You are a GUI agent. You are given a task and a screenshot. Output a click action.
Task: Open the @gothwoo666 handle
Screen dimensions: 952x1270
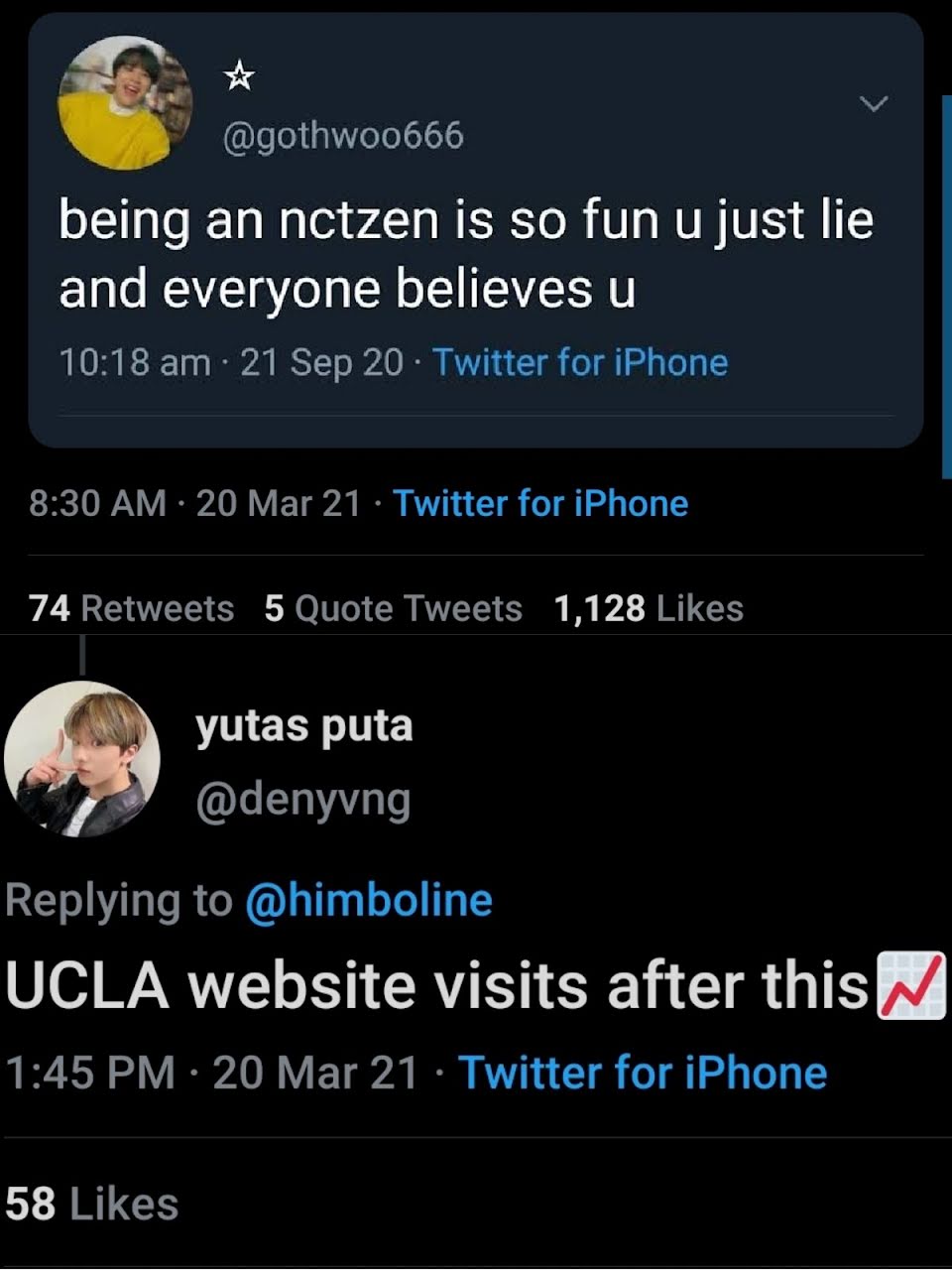(343, 136)
